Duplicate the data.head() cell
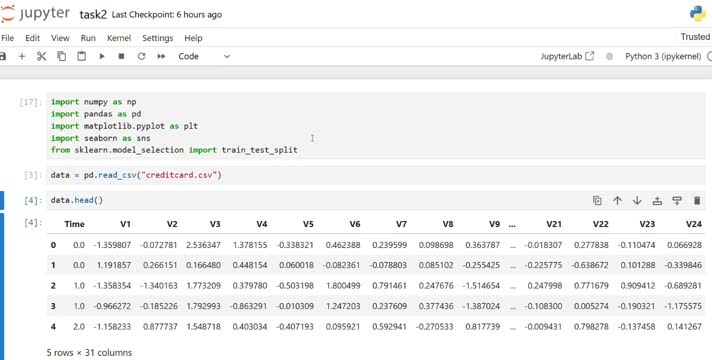The width and height of the screenshot is (712, 360). (597, 201)
